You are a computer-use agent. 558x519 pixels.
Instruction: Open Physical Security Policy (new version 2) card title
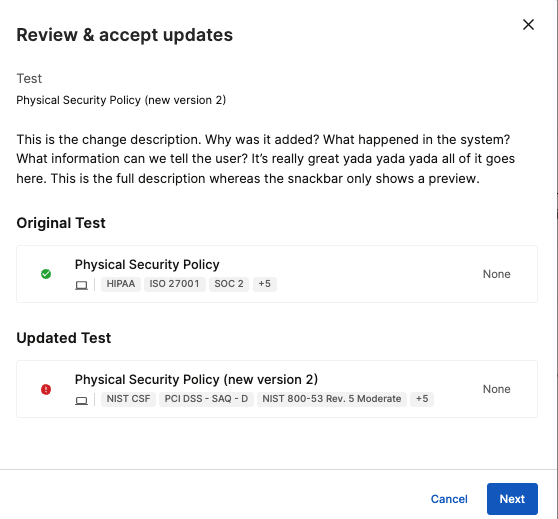[196, 379]
